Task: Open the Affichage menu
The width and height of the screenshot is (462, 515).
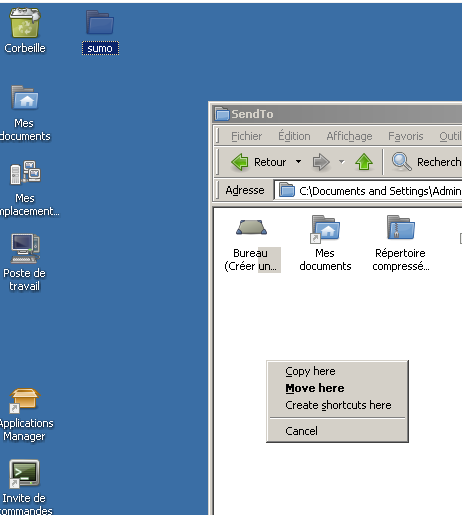Action: pyautogui.click(x=349, y=136)
